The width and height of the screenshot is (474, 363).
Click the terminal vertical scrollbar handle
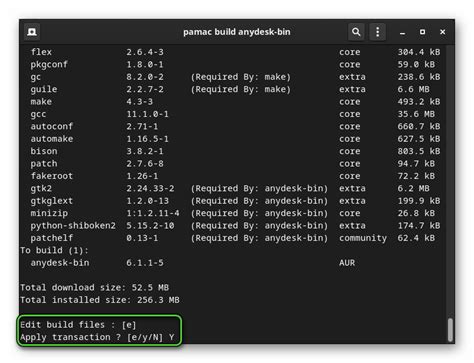450,329
